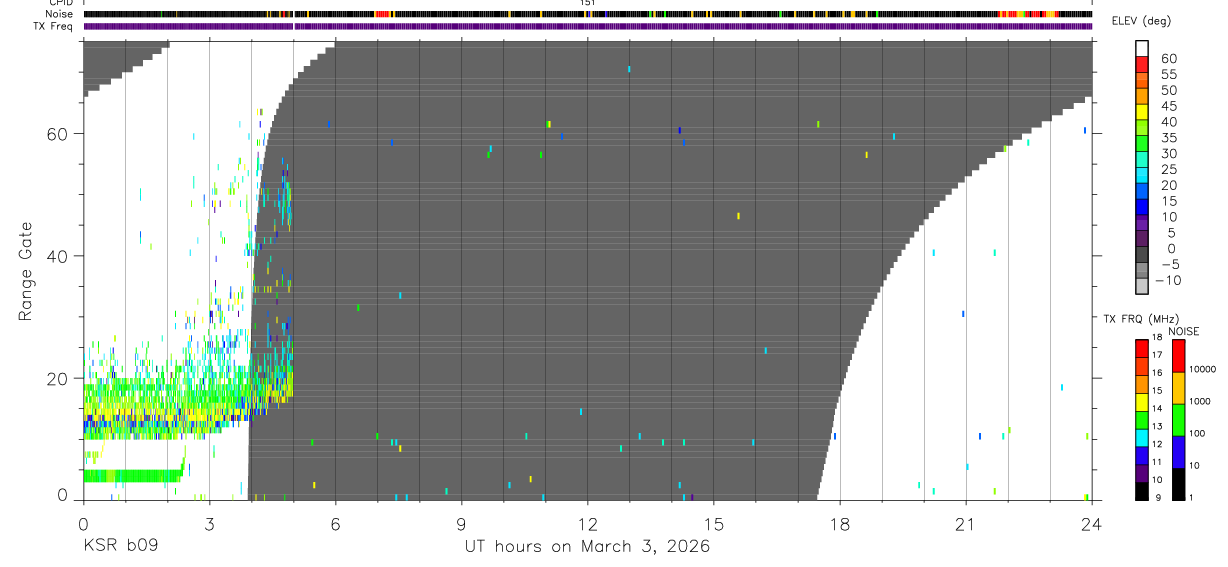The image size is (1228, 567).
Task: Click the cyan swatch in TX FRQ color bar
Action: [x=1142, y=437]
